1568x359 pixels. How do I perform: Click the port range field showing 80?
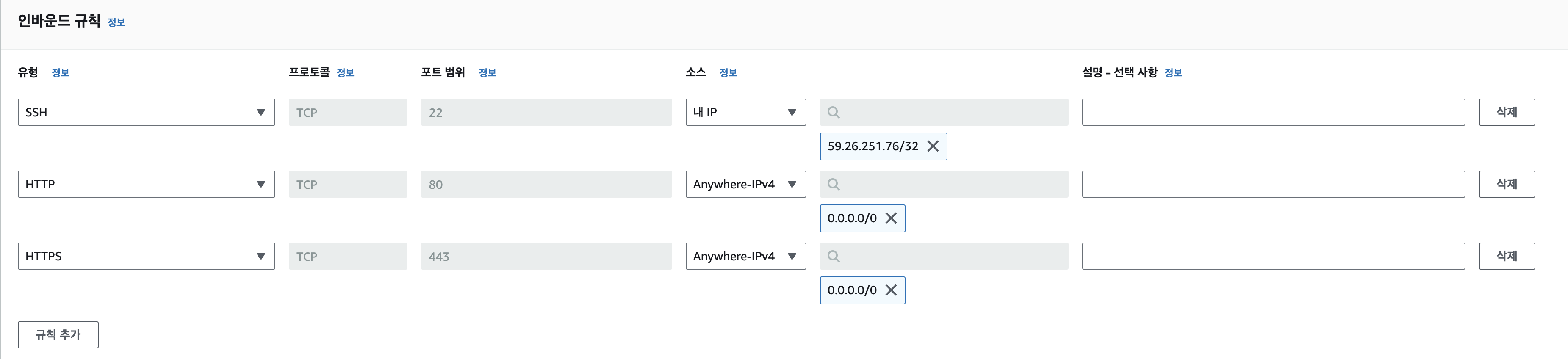pyautogui.click(x=546, y=184)
